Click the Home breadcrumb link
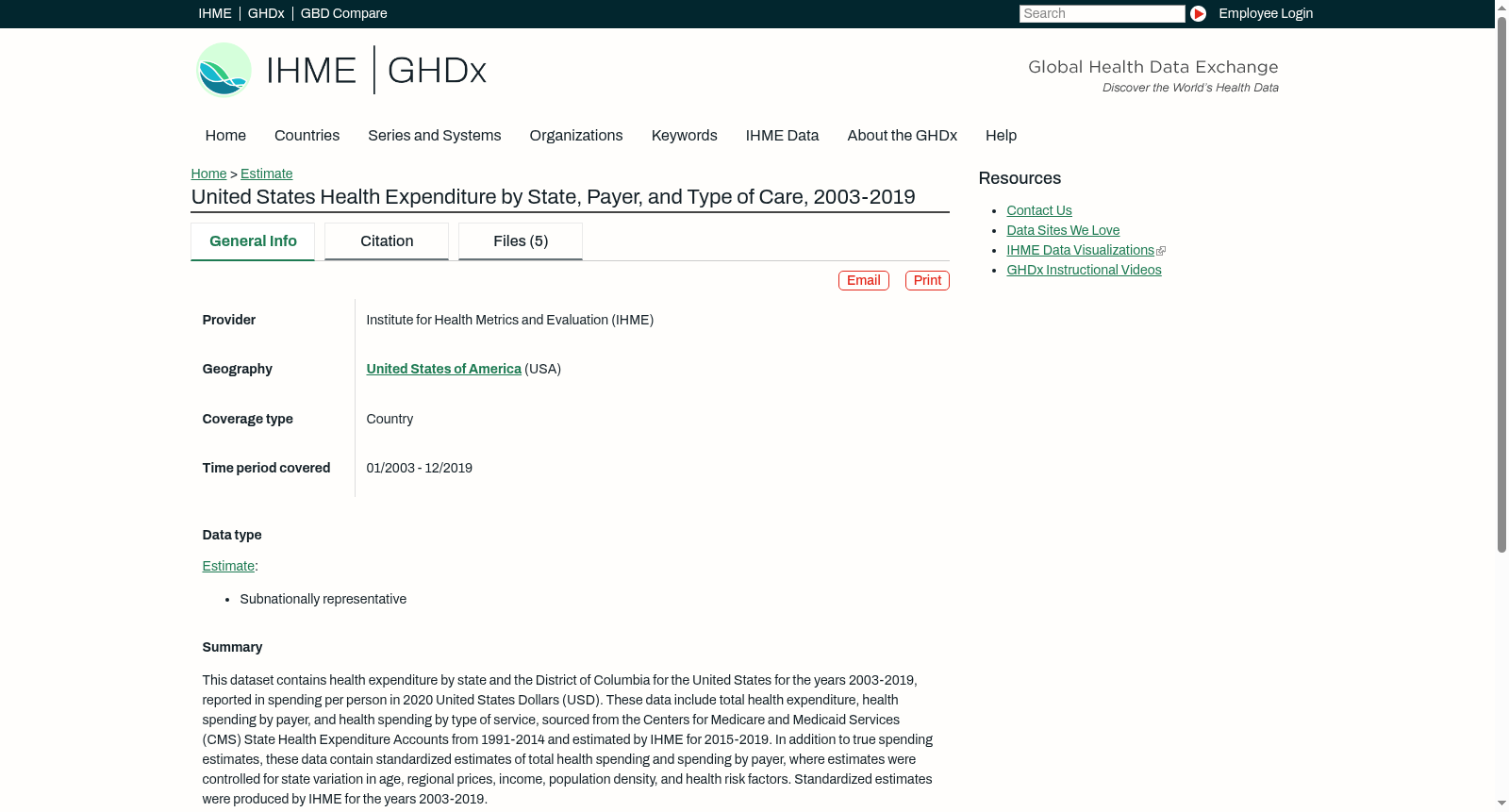The height and width of the screenshot is (812, 1509). pos(208,174)
